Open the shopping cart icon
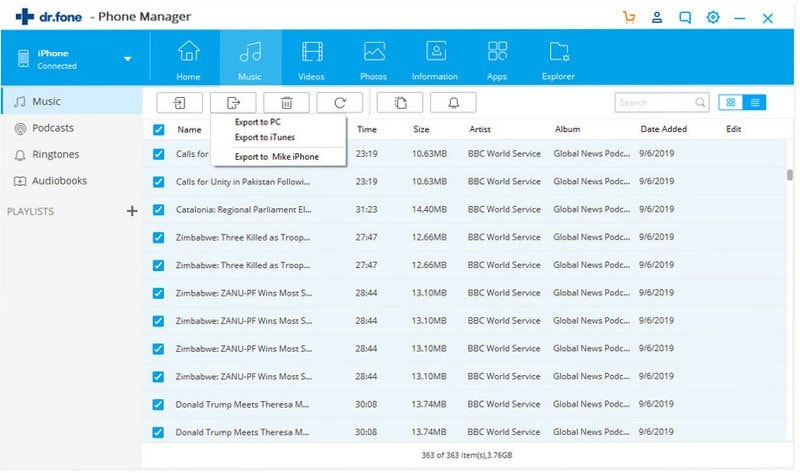 click(x=629, y=17)
